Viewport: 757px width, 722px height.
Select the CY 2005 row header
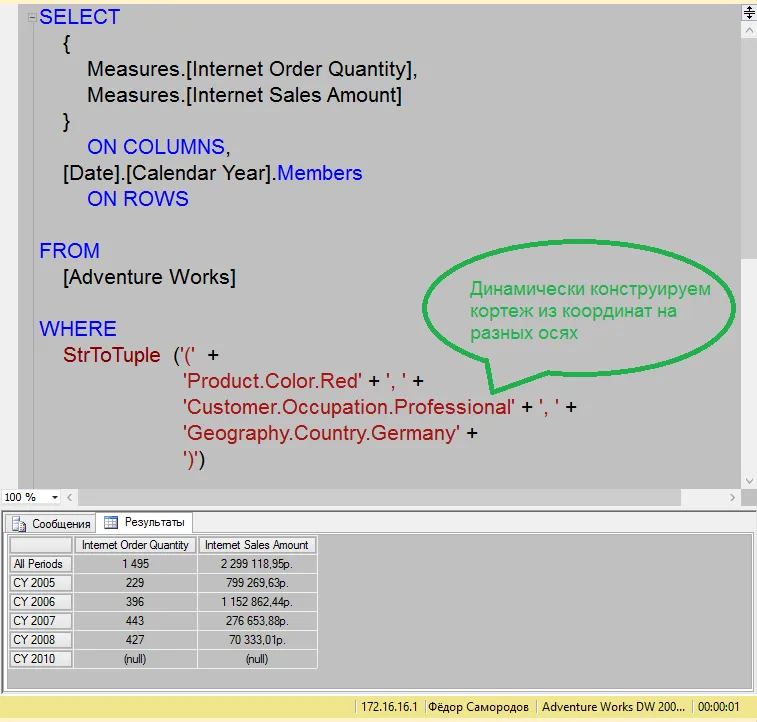[41, 583]
